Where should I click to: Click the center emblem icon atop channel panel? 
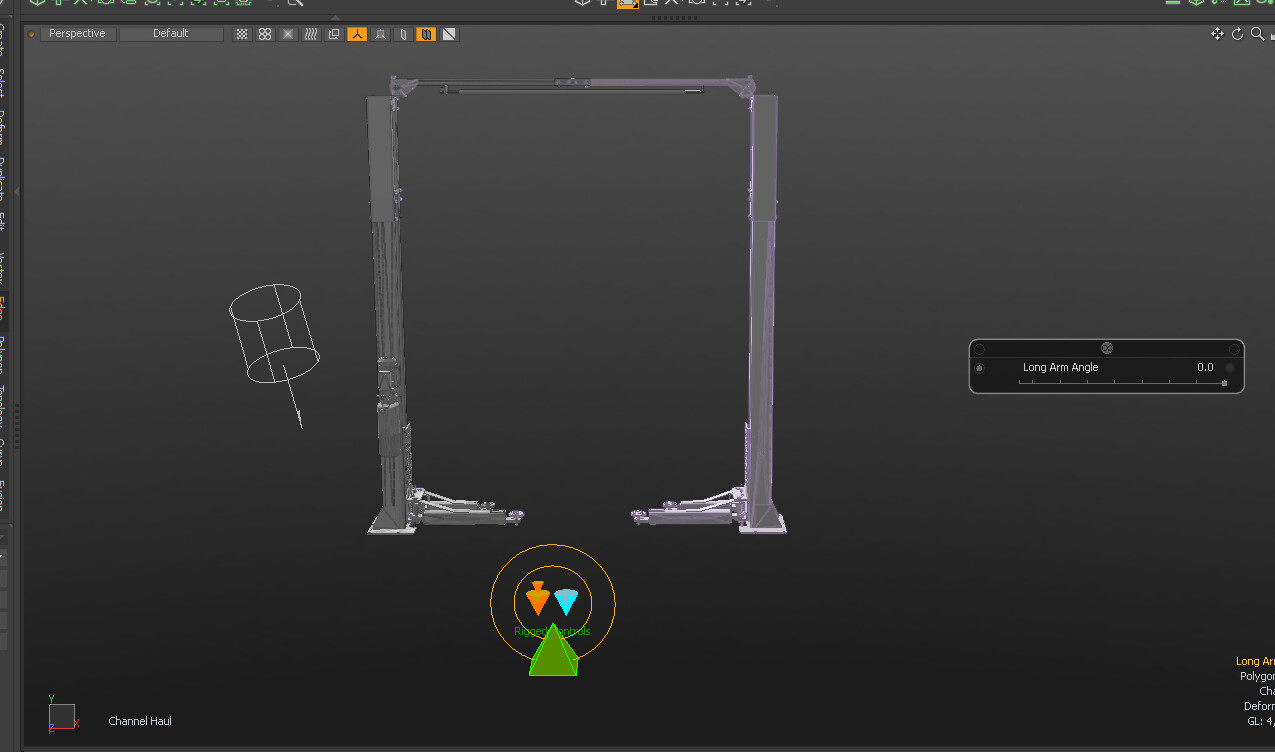[1107, 348]
